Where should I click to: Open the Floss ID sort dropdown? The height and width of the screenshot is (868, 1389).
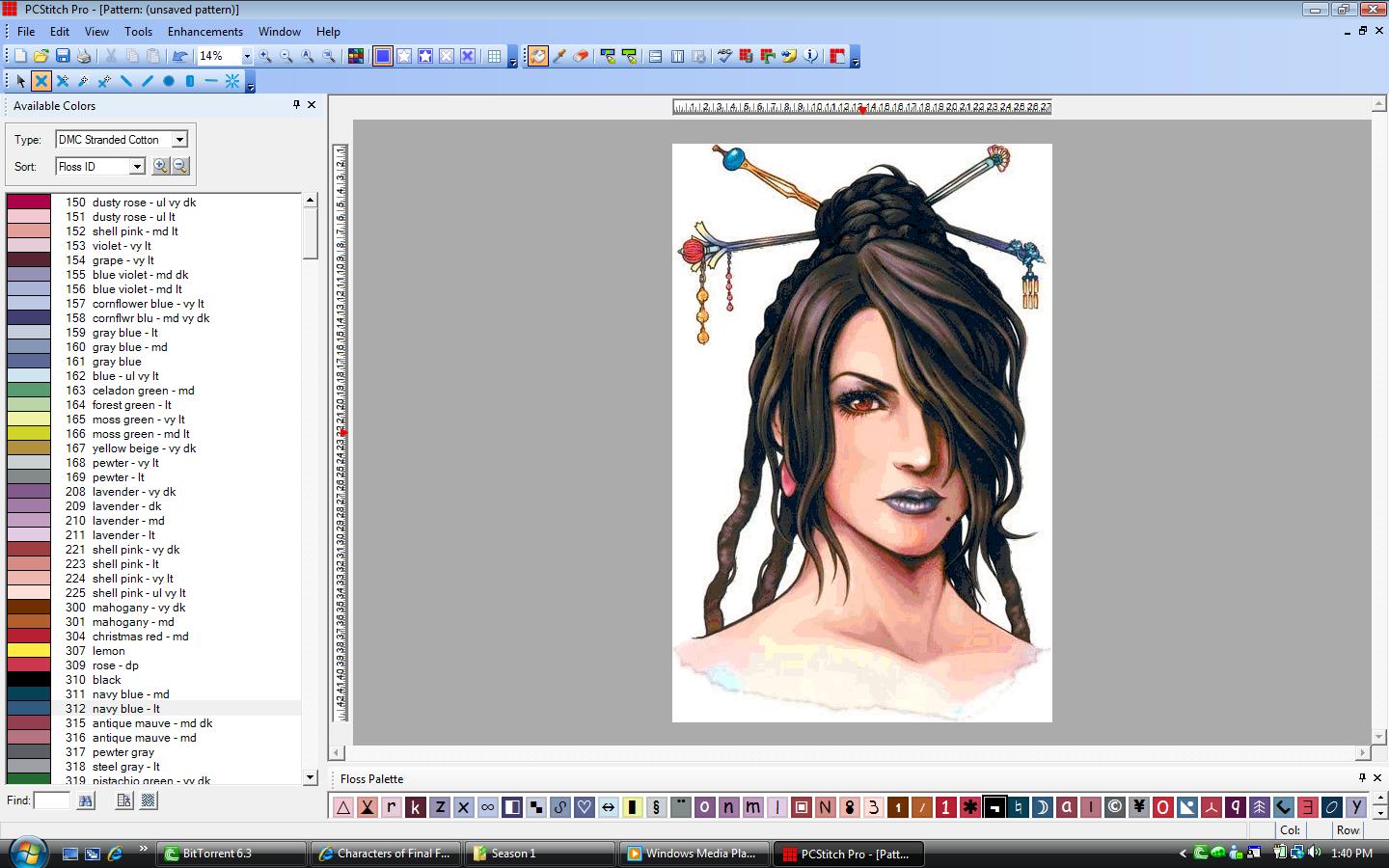click(136, 166)
